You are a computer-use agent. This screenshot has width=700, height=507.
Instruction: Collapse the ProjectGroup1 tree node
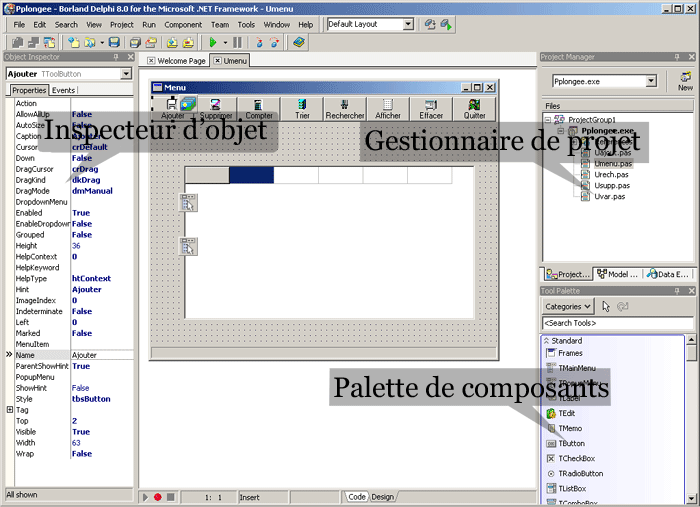point(547,120)
